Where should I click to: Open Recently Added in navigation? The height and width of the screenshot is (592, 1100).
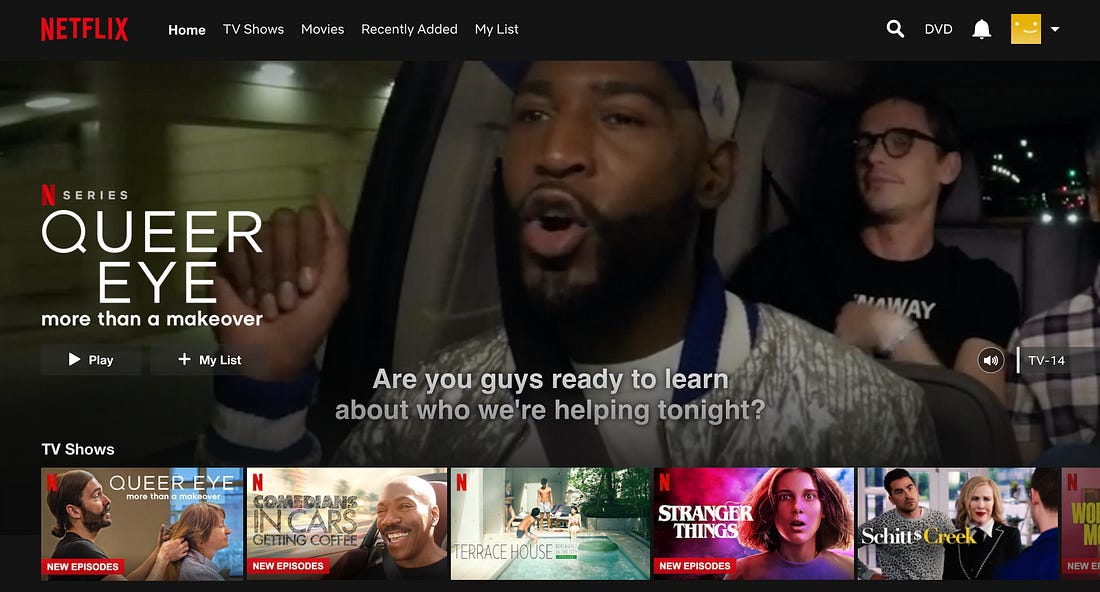coord(409,29)
